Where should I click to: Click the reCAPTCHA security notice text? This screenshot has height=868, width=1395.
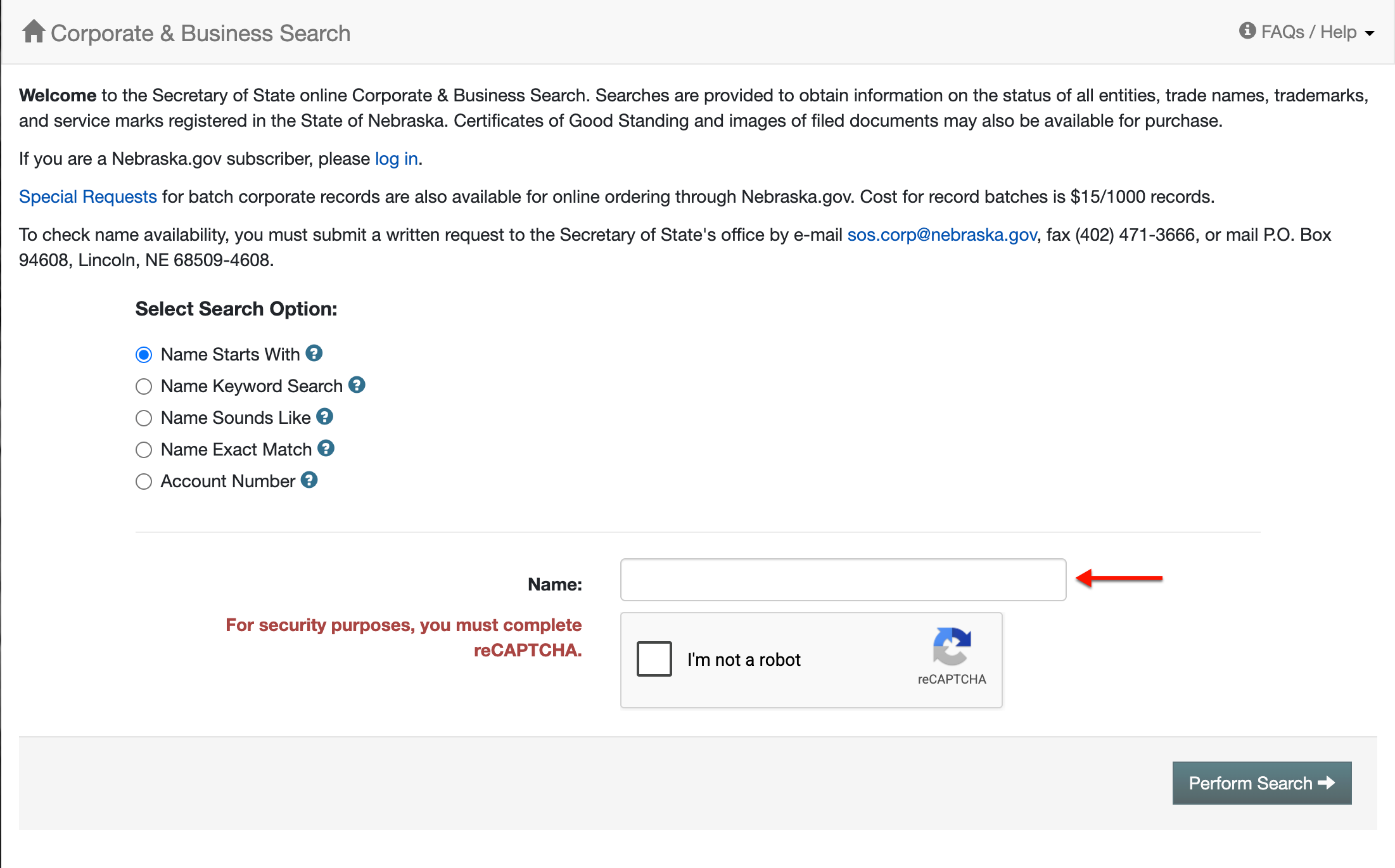404,637
